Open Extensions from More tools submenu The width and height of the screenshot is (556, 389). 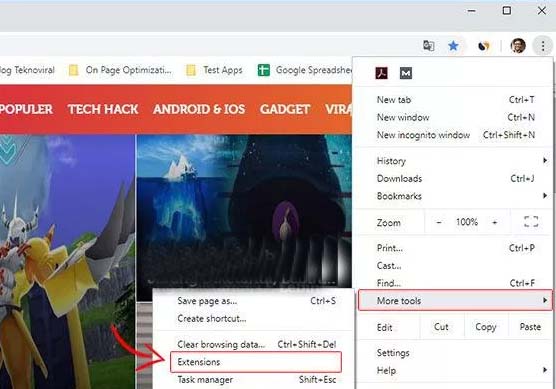coord(256,362)
